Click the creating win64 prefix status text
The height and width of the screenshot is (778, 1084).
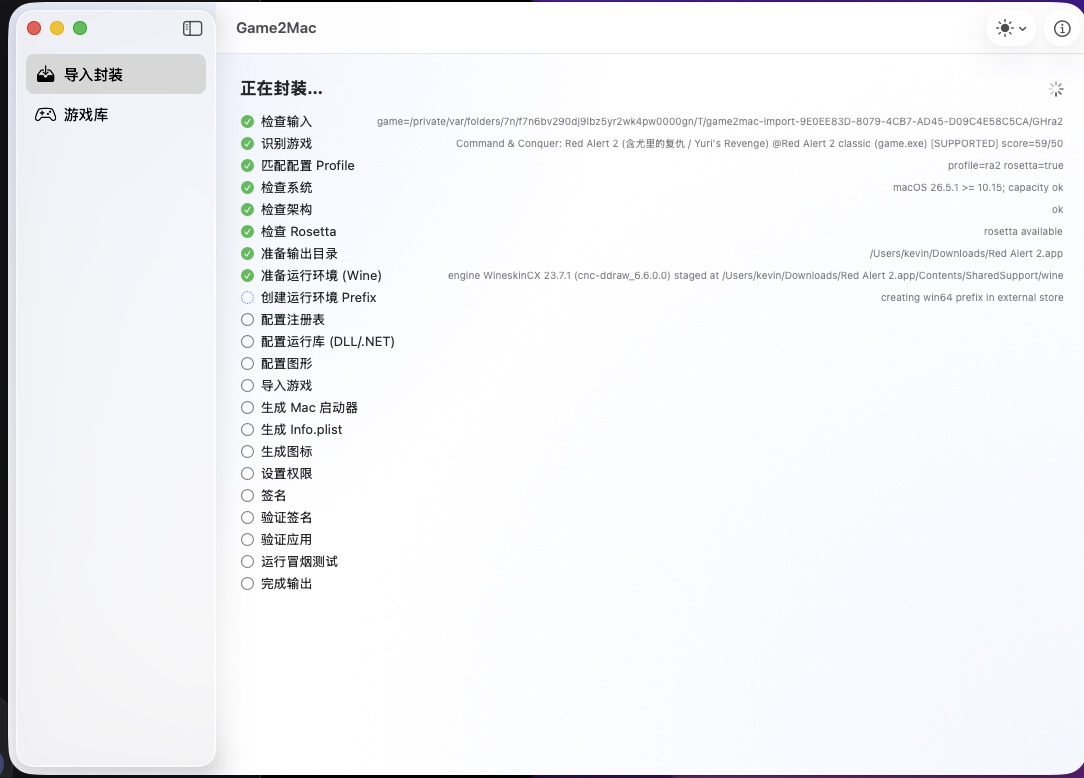(972, 297)
